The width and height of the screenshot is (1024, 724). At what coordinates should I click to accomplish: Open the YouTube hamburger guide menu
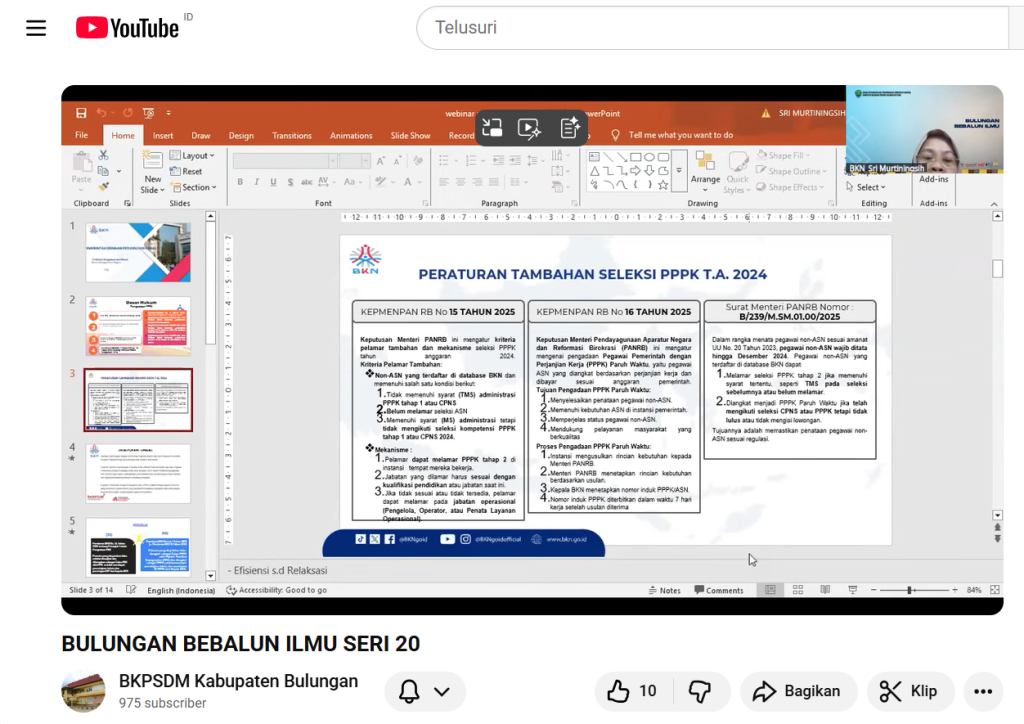[x=36, y=28]
